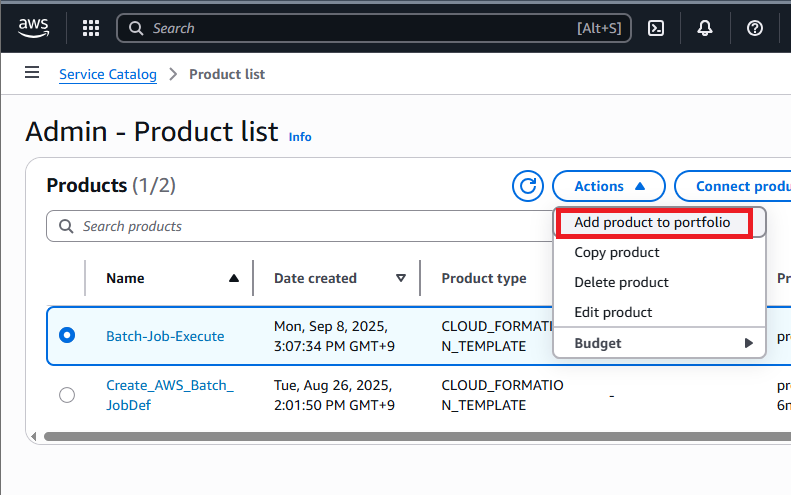Viewport: 791px width, 495px height.
Task: Focus the Search products field
Action: [300, 226]
